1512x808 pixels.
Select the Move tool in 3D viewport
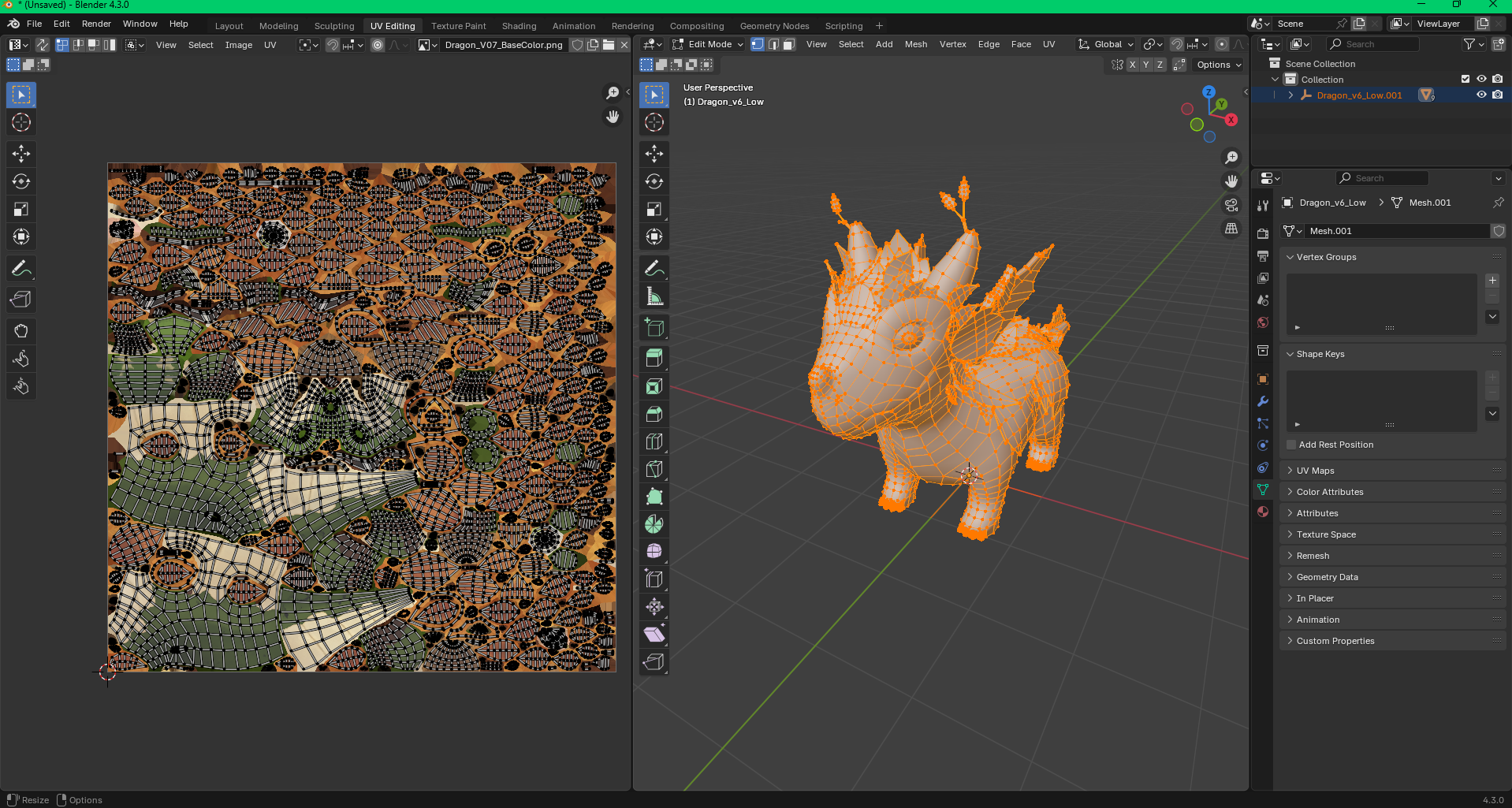[654, 154]
